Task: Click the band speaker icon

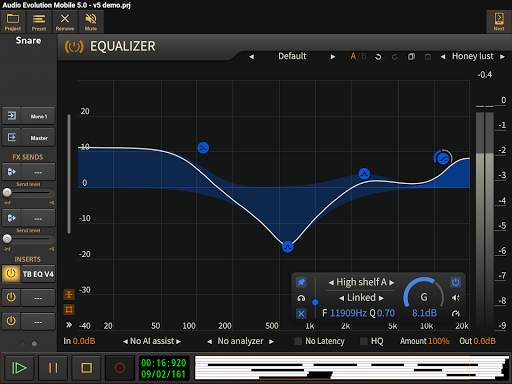Action: point(455,298)
